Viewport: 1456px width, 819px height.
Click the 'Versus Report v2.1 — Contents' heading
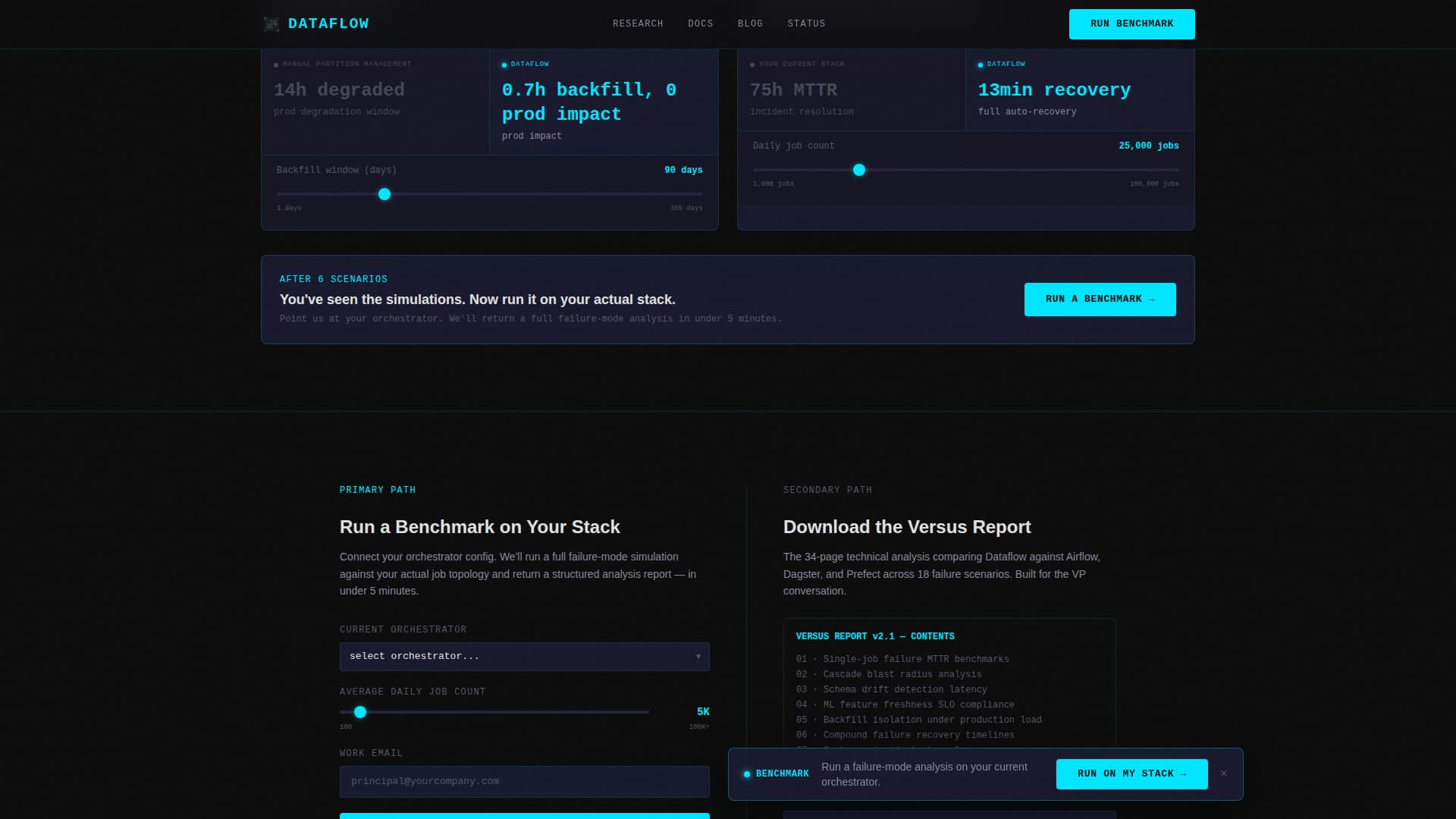point(875,637)
